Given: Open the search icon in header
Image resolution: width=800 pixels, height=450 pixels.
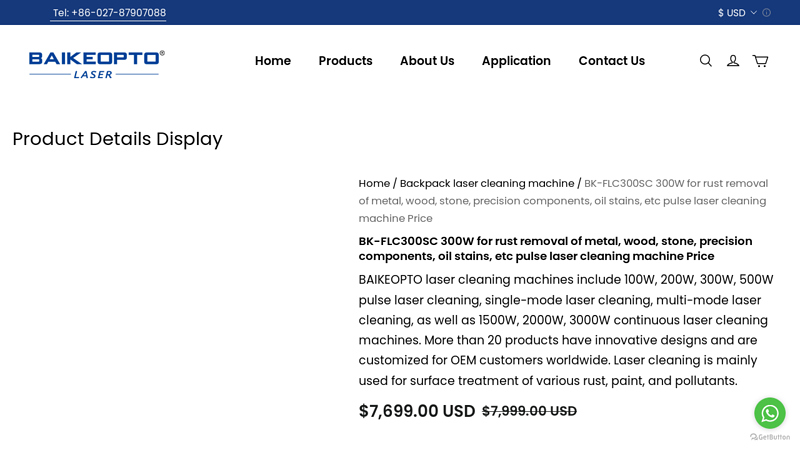Looking at the screenshot, I should (706, 61).
